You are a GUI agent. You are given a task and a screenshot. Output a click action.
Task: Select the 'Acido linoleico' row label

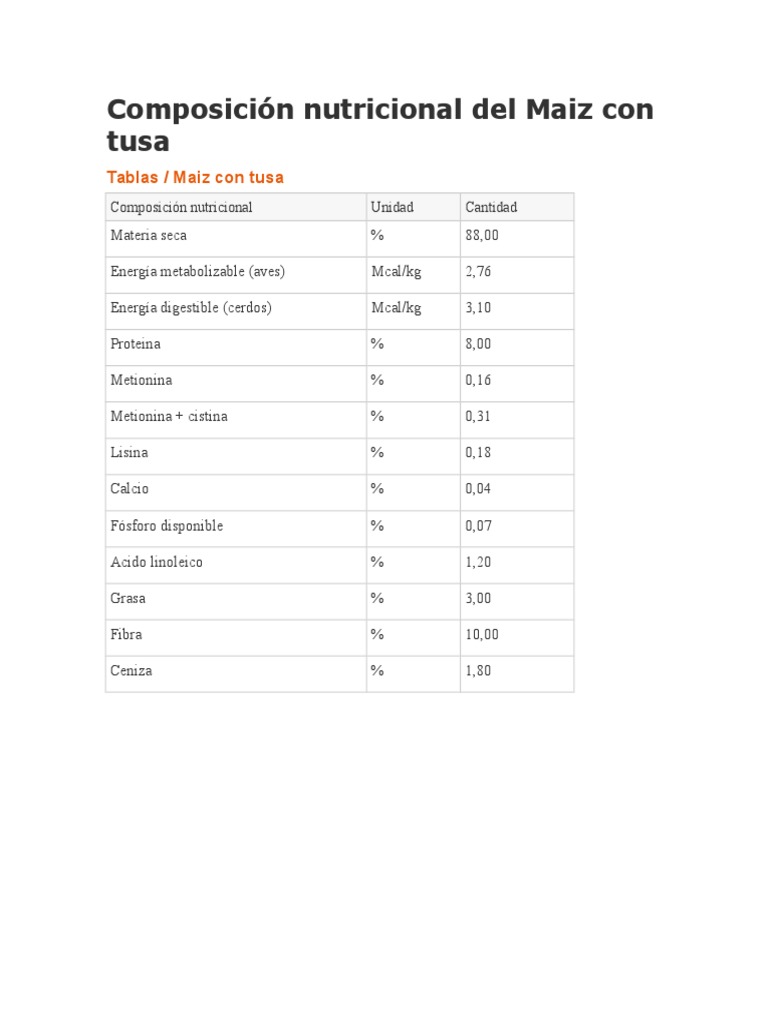[x=156, y=562]
